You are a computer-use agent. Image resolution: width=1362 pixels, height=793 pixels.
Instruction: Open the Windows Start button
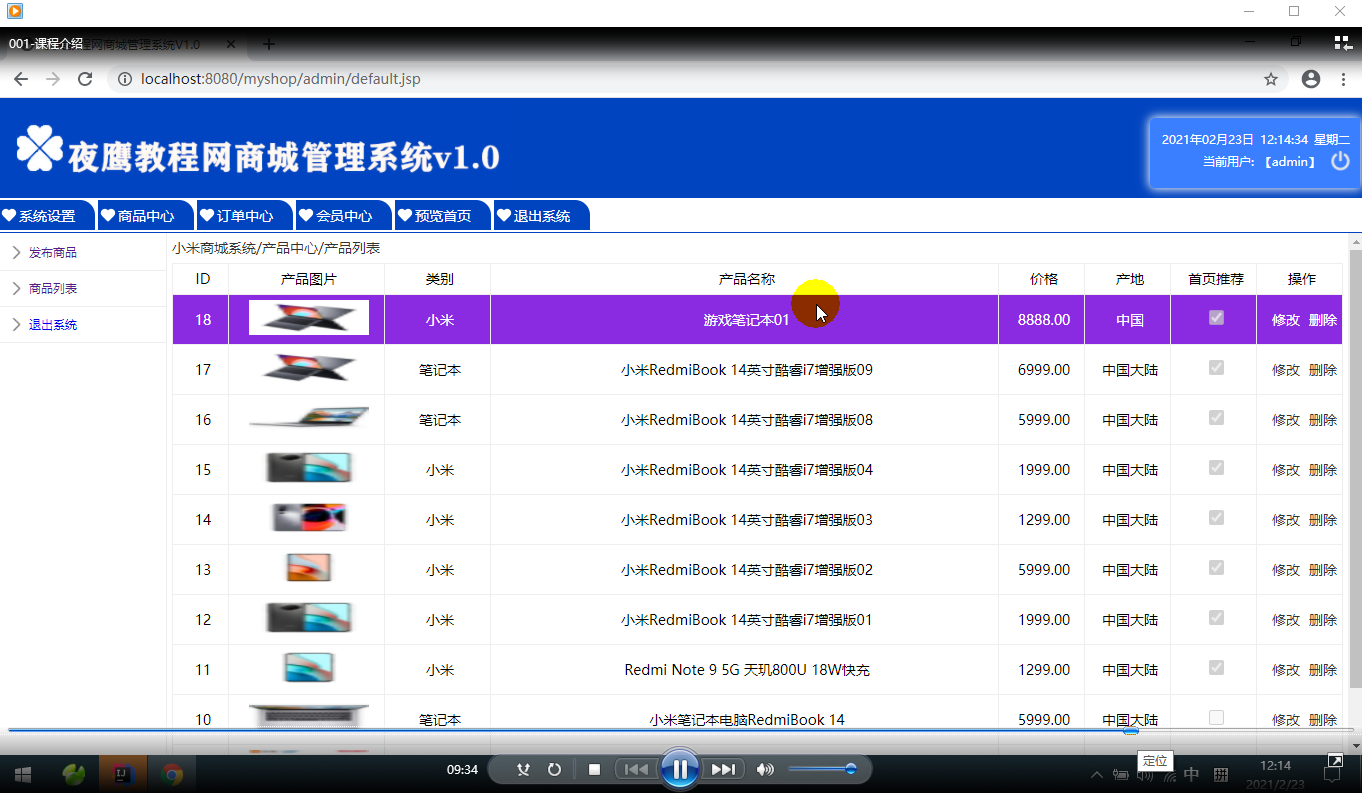(x=22, y=773)
